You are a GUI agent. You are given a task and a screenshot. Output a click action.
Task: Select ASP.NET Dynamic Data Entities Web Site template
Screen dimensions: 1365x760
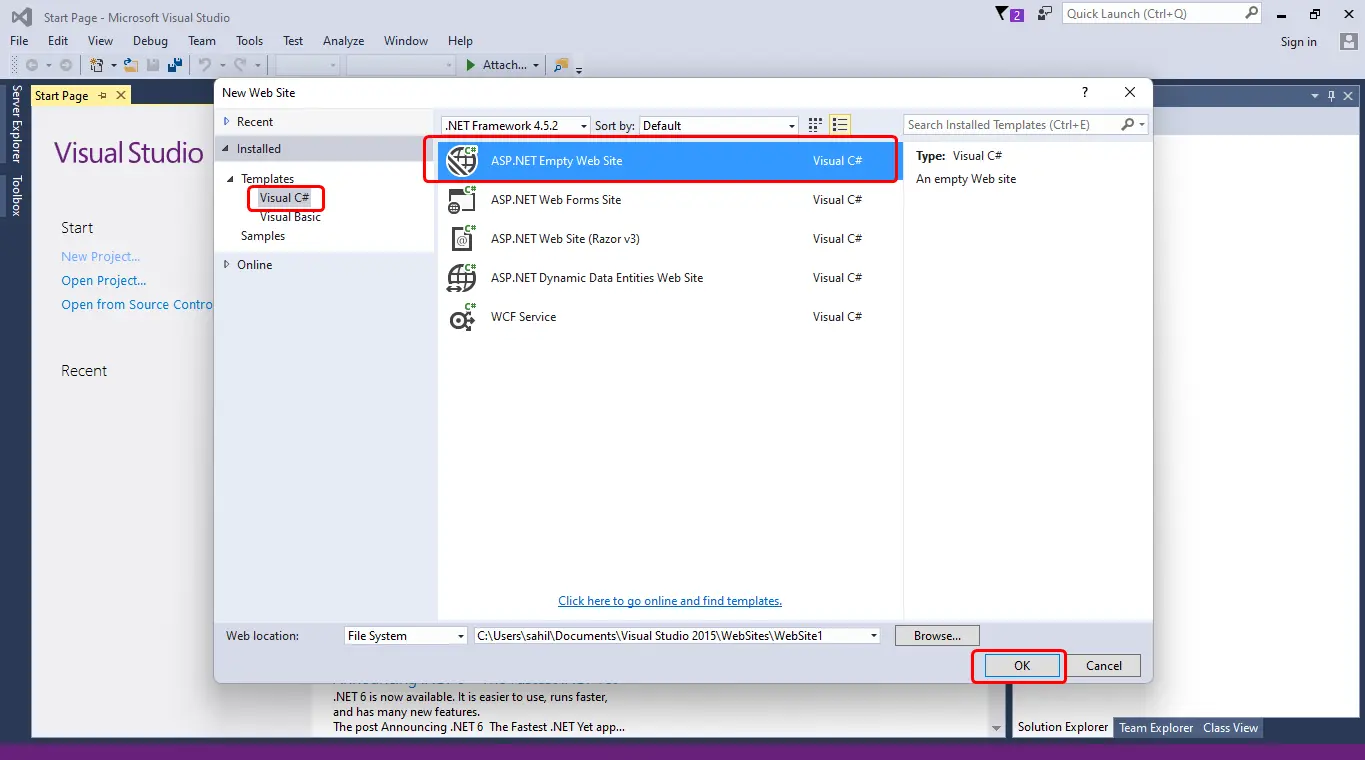tap(668, 278)
